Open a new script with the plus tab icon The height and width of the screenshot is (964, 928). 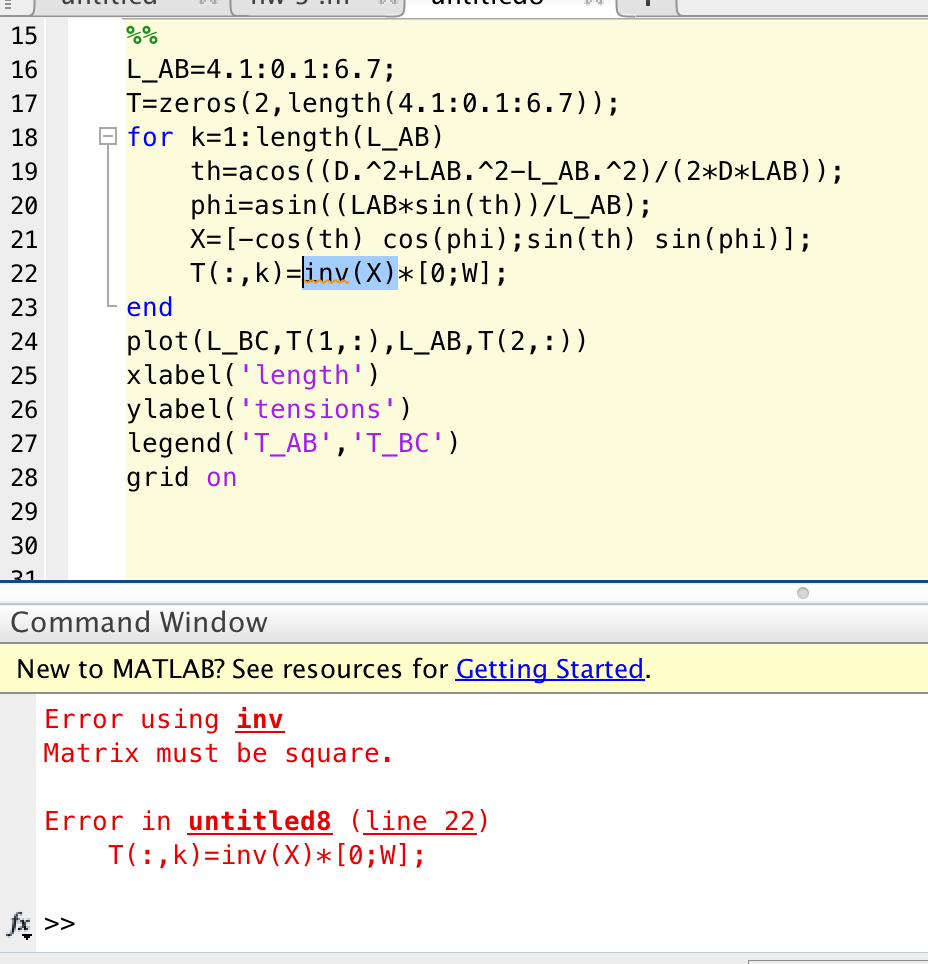pyautogui.click(x=646, y=5)
